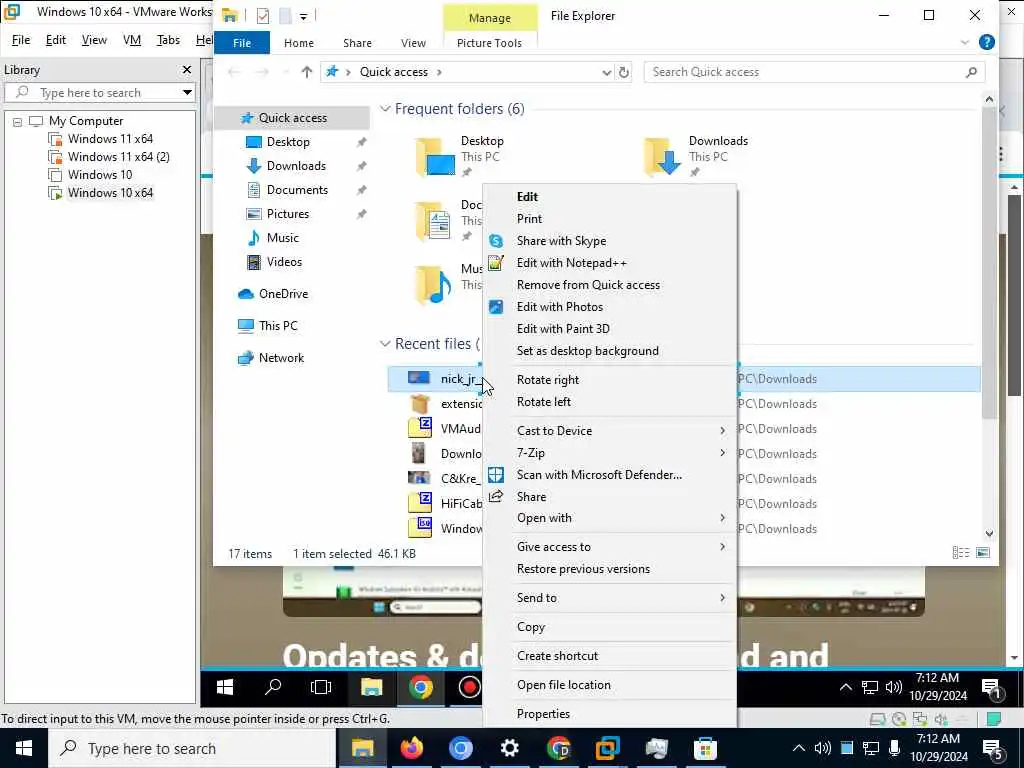
Task: Select Windows 11 x64 (2) VM in Library
Action: 118,157
